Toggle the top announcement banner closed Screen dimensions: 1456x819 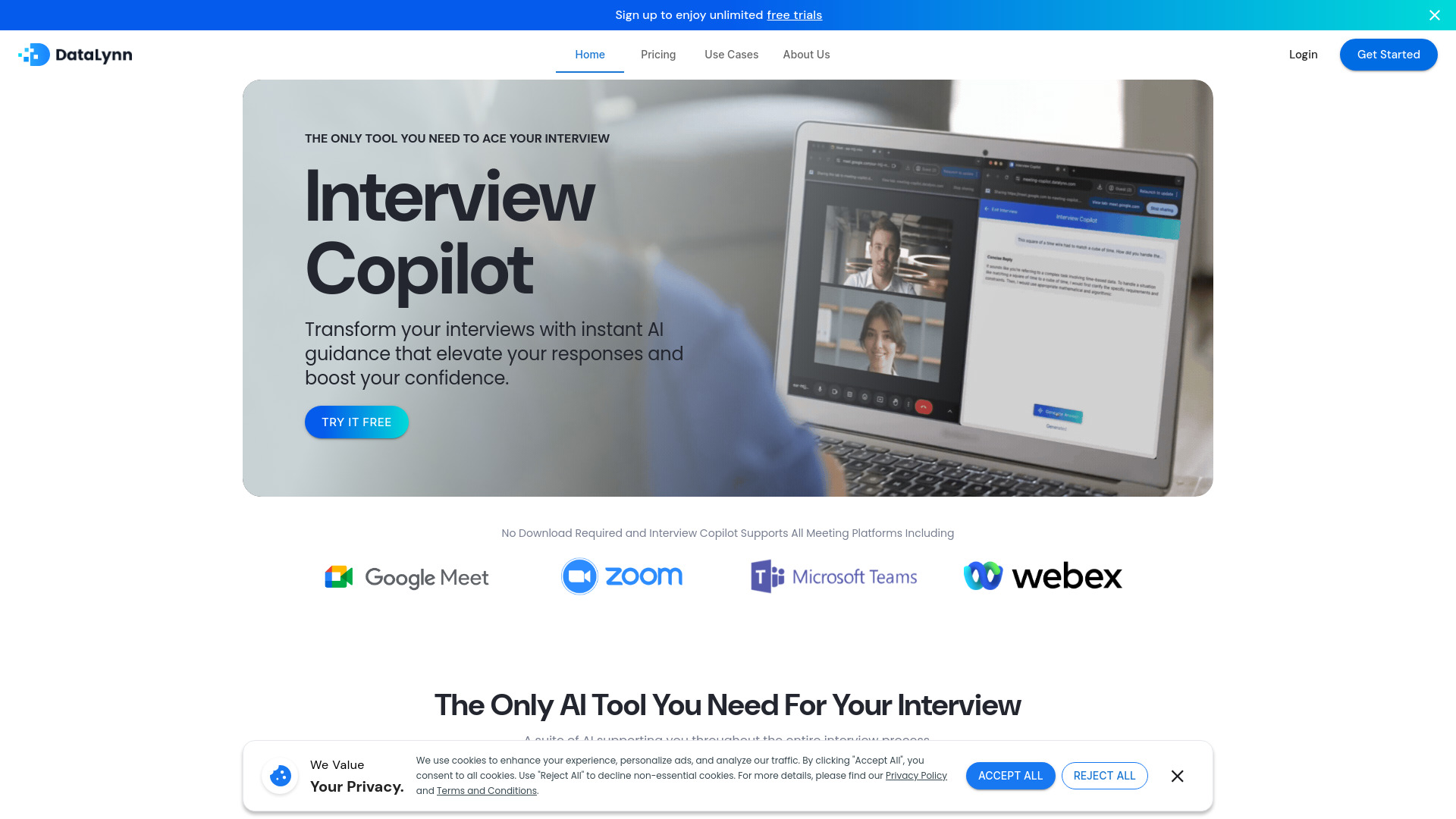click(1435, 14)
